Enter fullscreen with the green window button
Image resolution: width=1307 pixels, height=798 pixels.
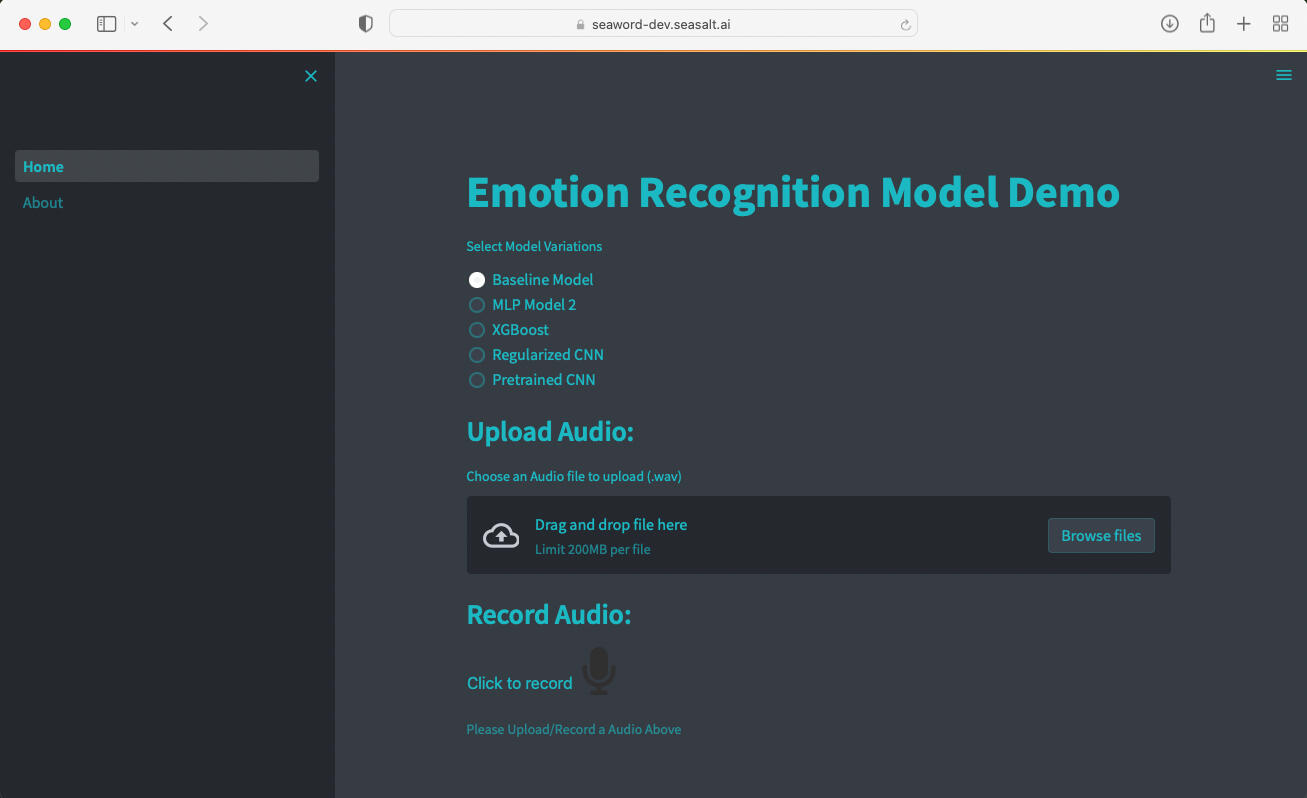(65, 24)
